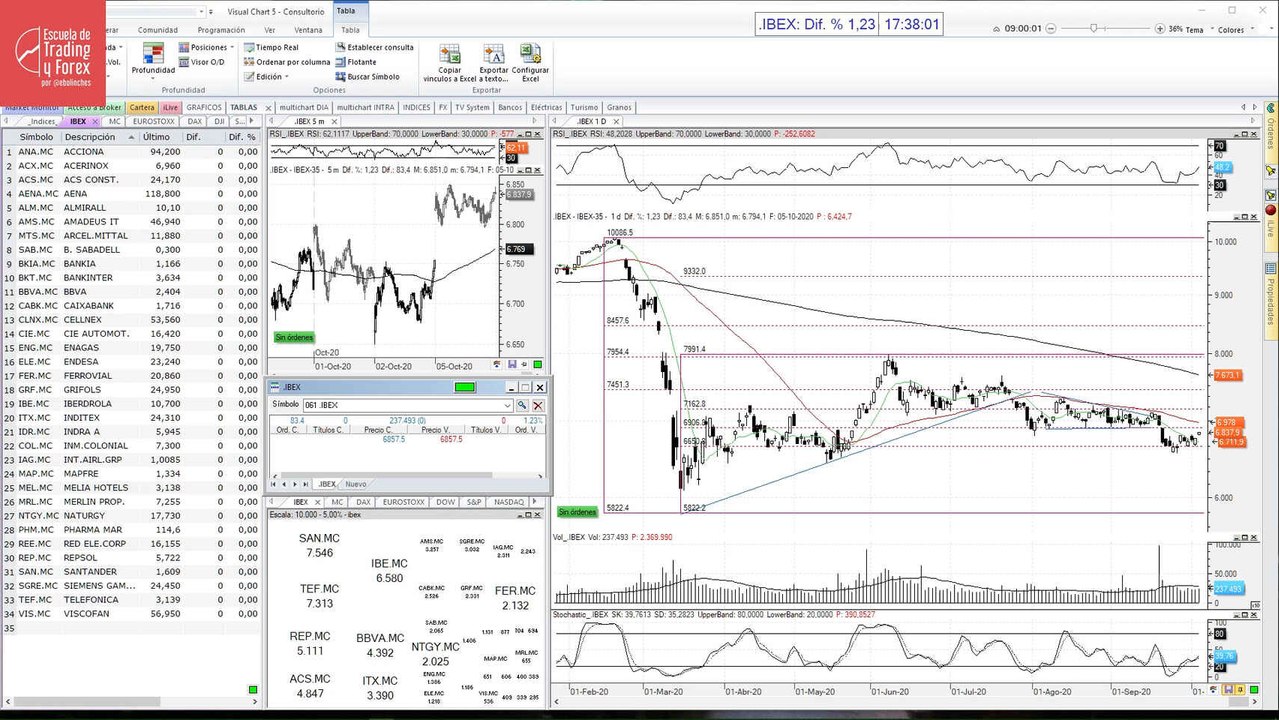Click Sin órdenes label on daily chart

point(577,512)
